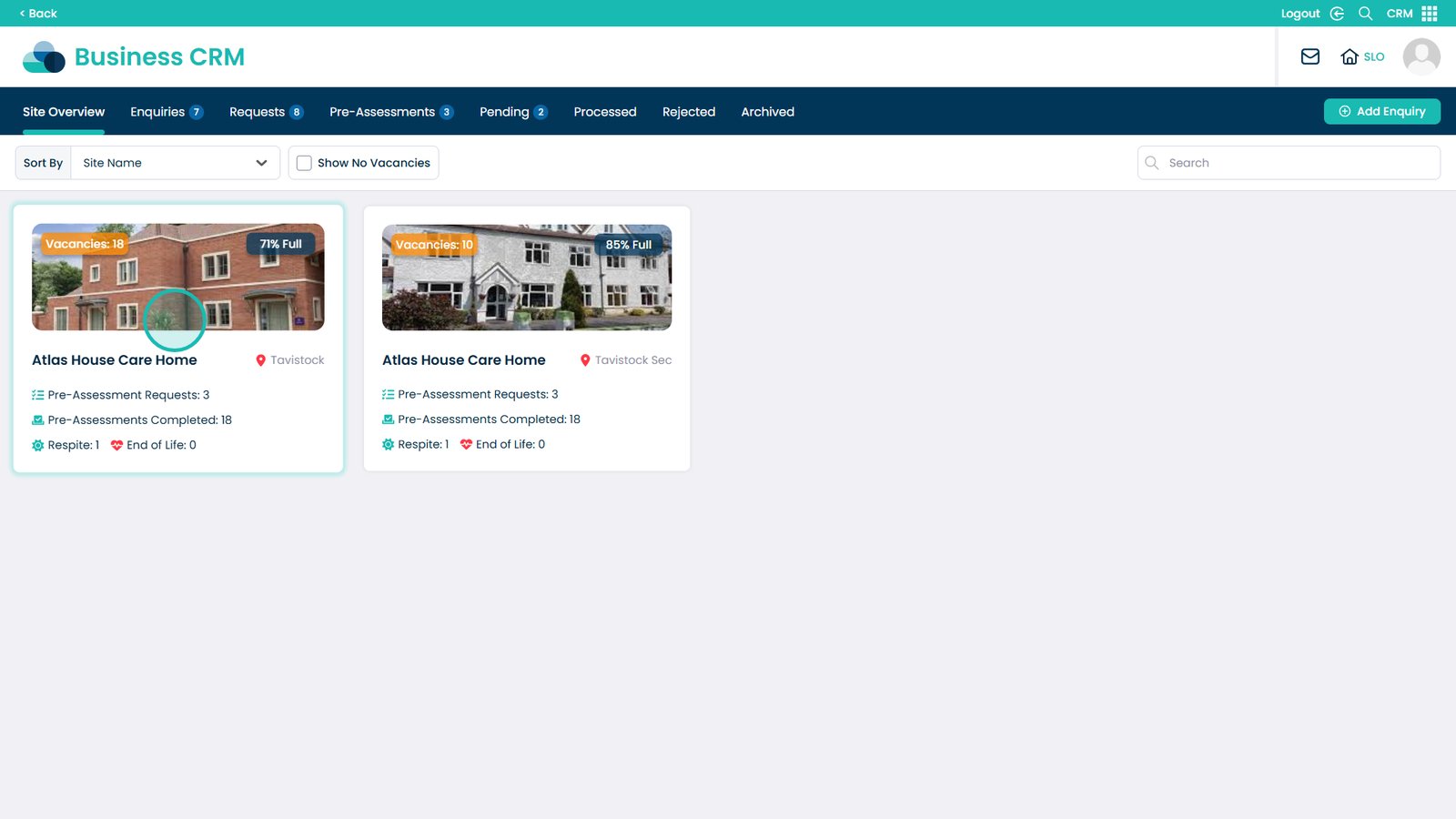This screenshot has width=1456, height=819.
Task: Click the search magnifier in top bar
Action: pyautogui.click(x=1365, y=14)
